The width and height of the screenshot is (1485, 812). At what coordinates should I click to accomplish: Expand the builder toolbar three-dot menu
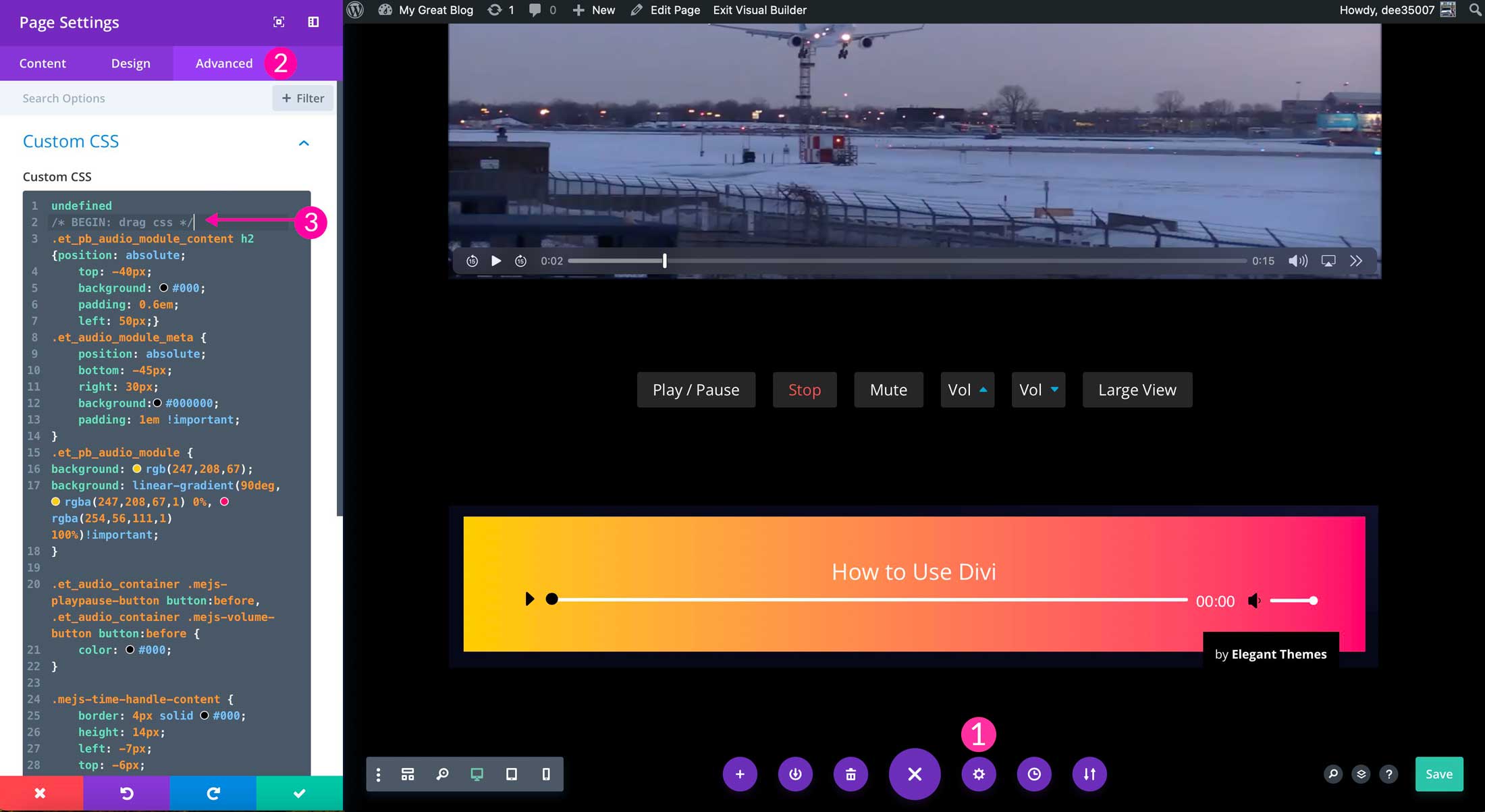pyautogui.click(x=378, y=774)
